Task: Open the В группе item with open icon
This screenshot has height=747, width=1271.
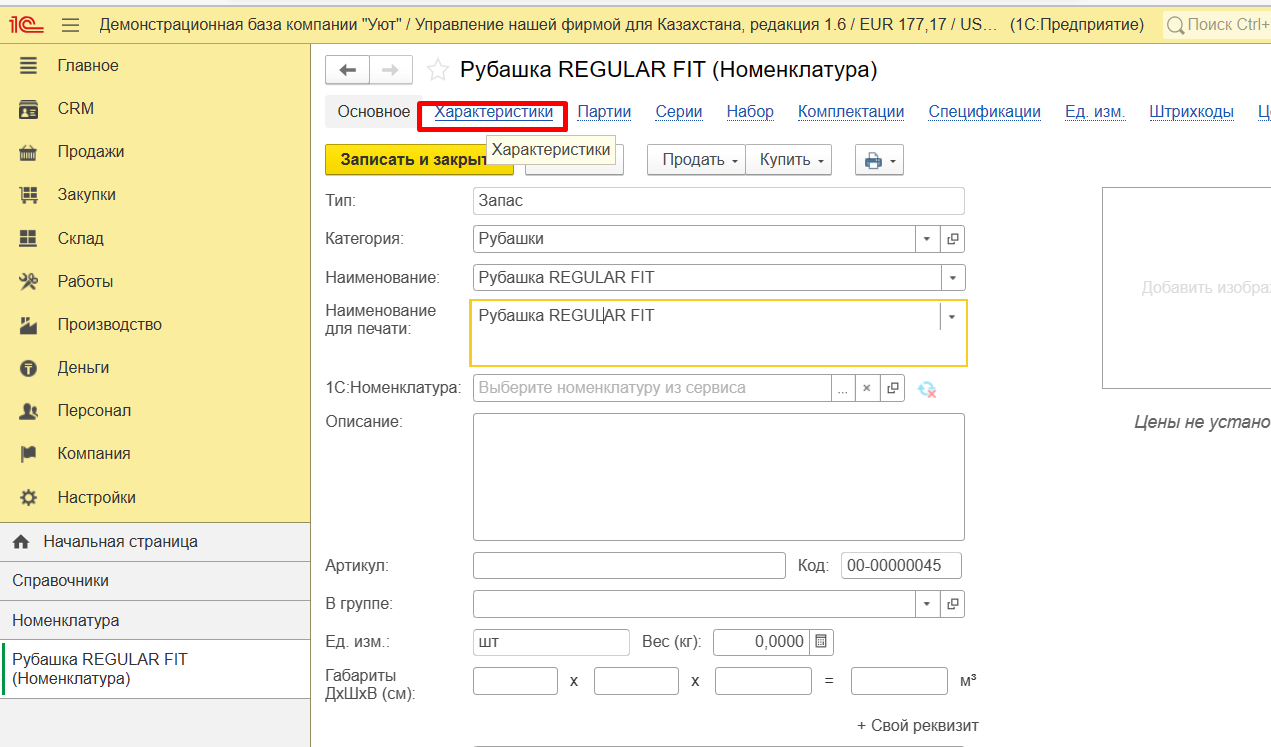Action: [953, 604]
